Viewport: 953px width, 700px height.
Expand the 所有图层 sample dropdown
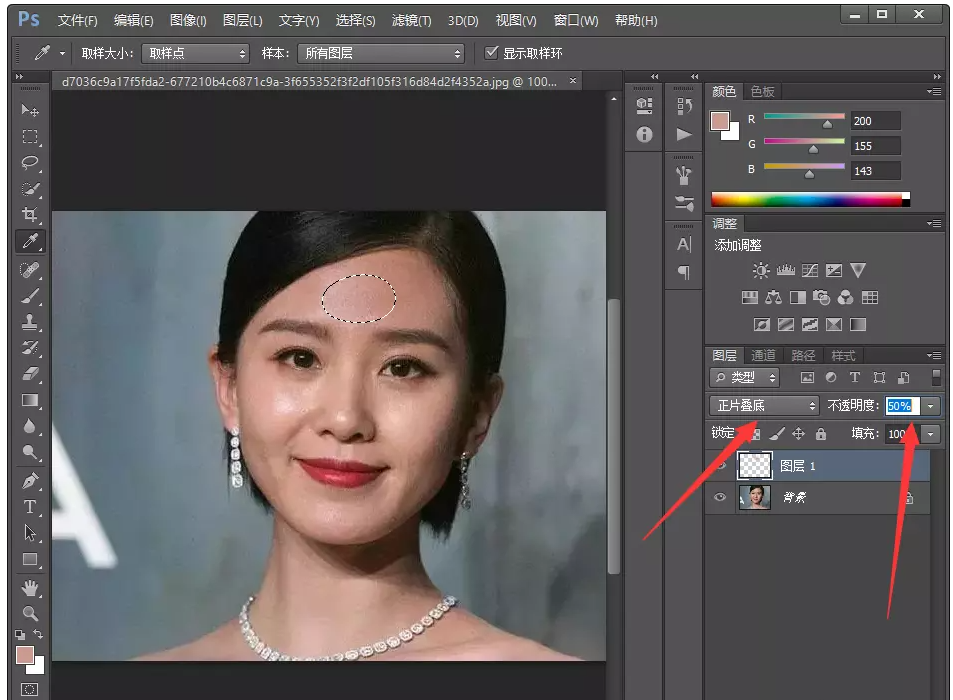tap(382, 53)
